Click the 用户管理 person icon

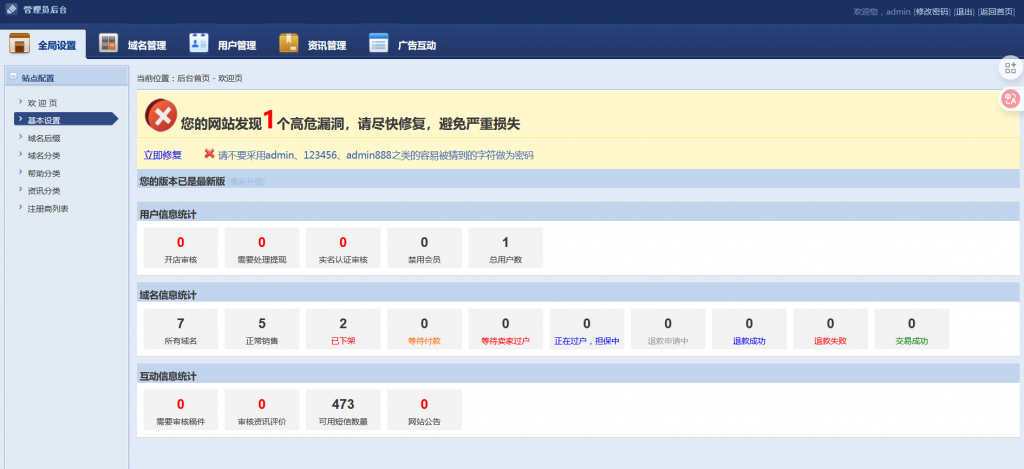[x=199, y=42]
